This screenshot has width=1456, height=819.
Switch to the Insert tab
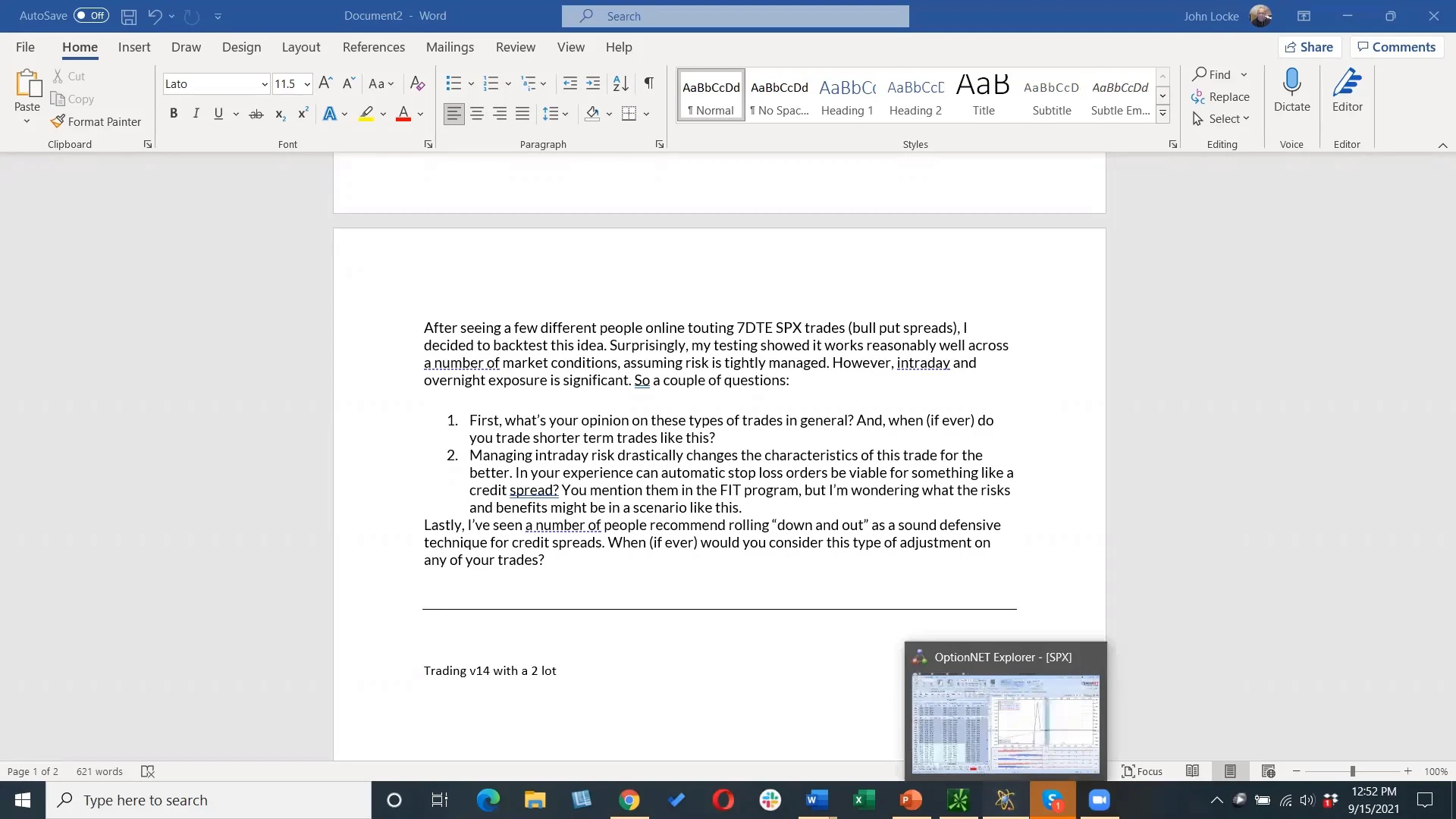(x=134, y=47)
